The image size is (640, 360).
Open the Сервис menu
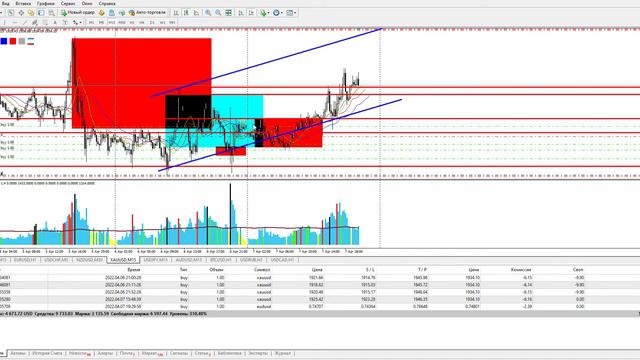(x=68, y=3)
